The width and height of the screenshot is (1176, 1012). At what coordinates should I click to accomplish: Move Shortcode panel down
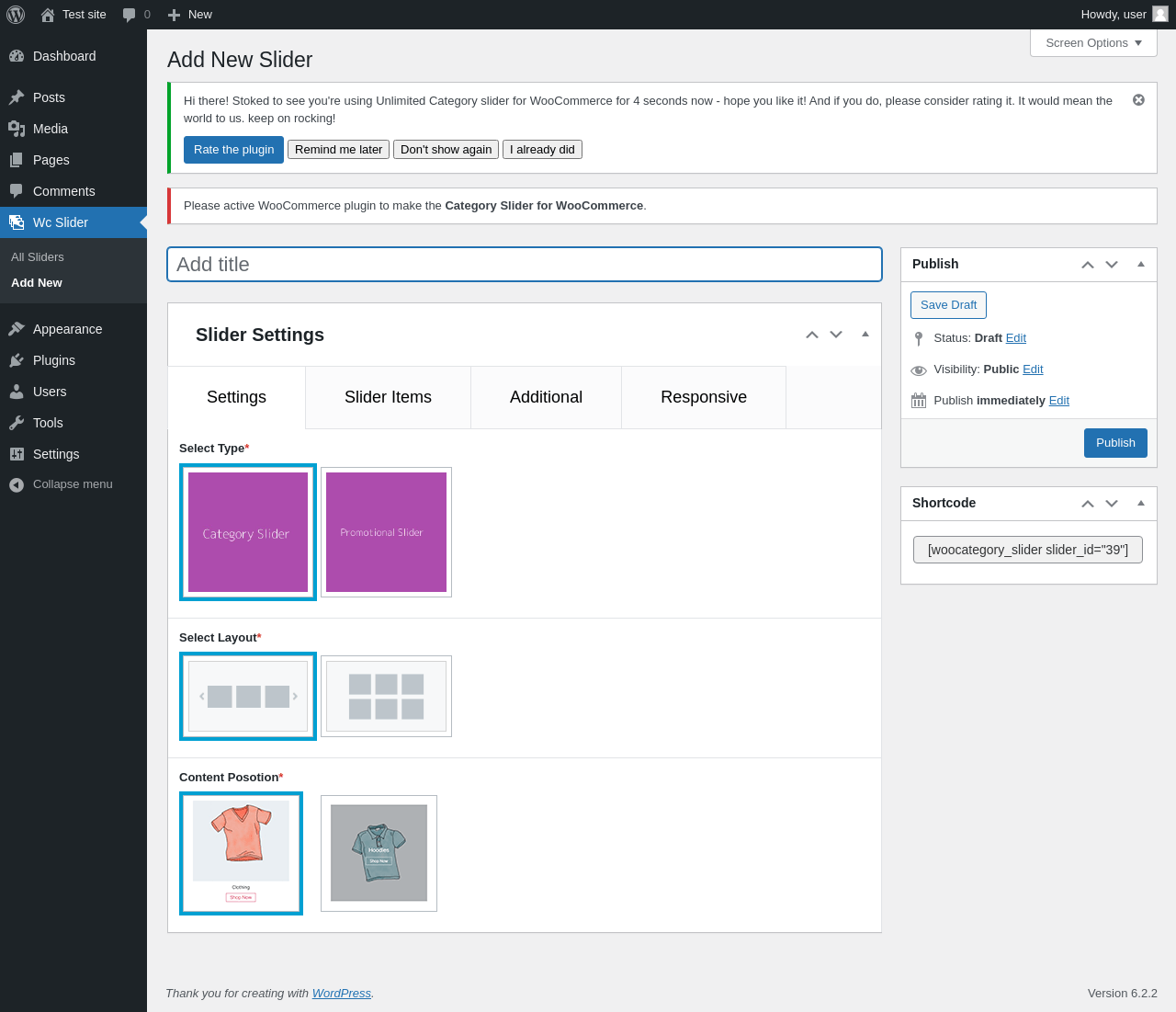[1112, 504]
